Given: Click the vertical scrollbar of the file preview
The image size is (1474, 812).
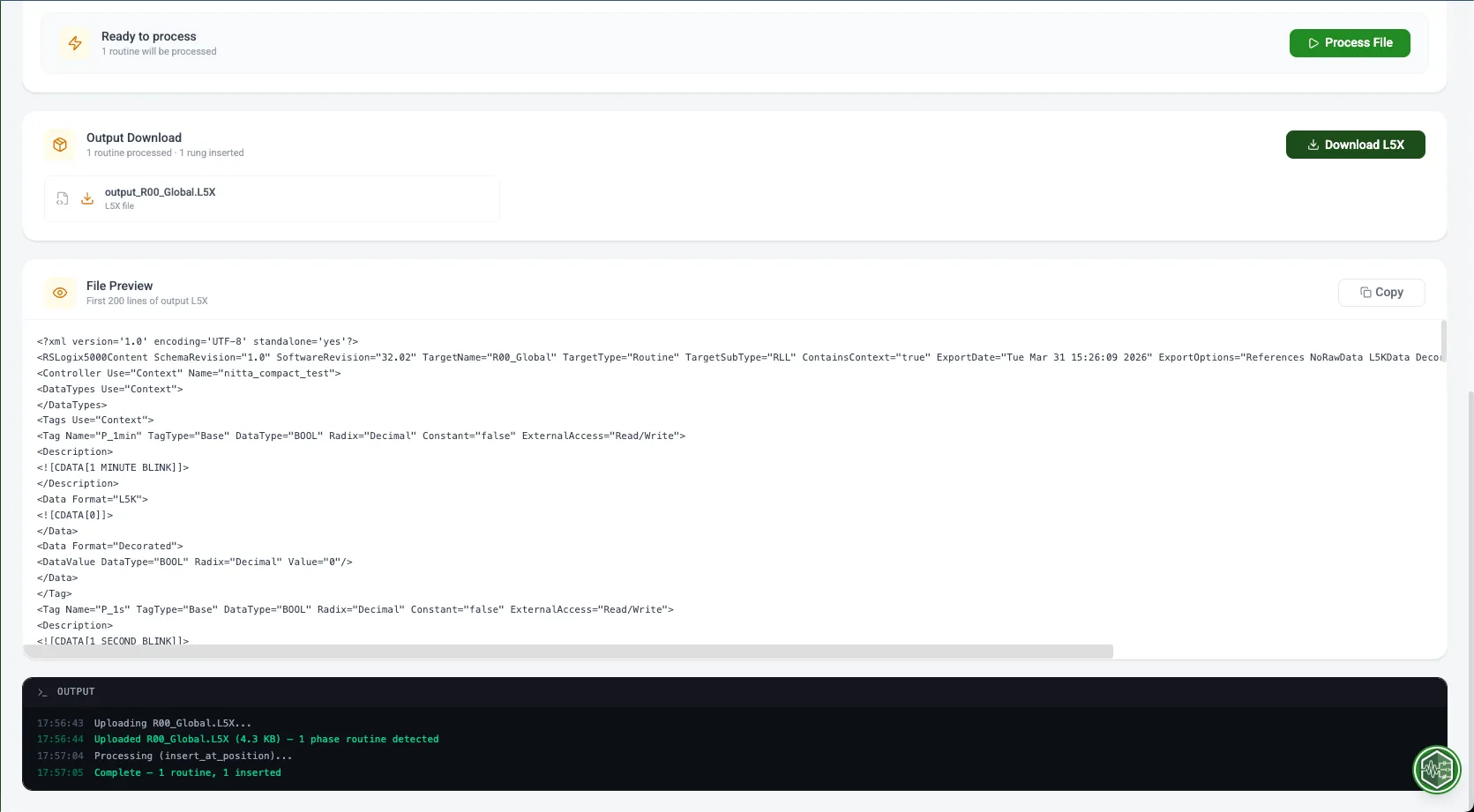Looking at the screenshot, I should click(1443, 341).
